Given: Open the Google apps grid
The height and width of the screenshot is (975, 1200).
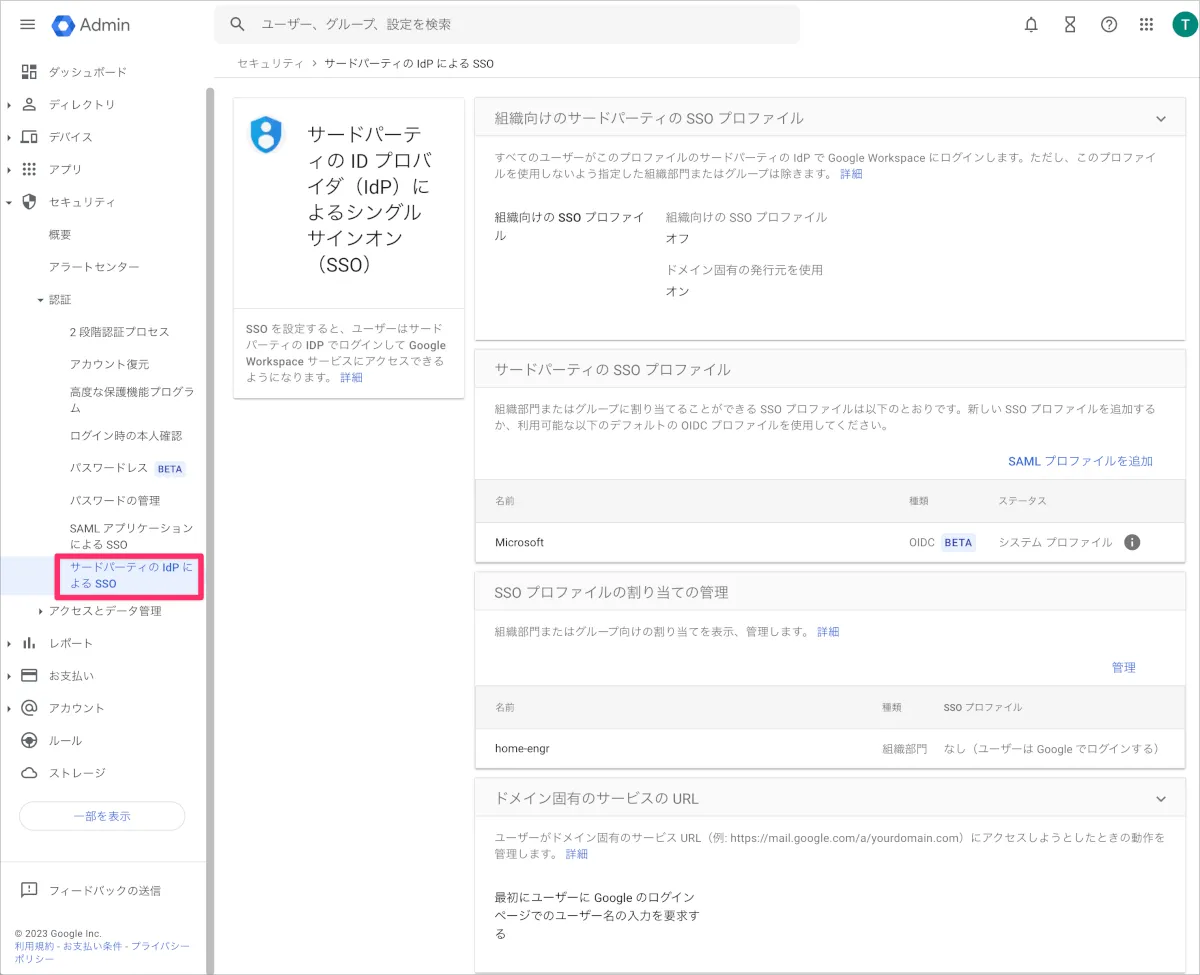Looking at the screenshot, I should click(x=1147, y=25).
